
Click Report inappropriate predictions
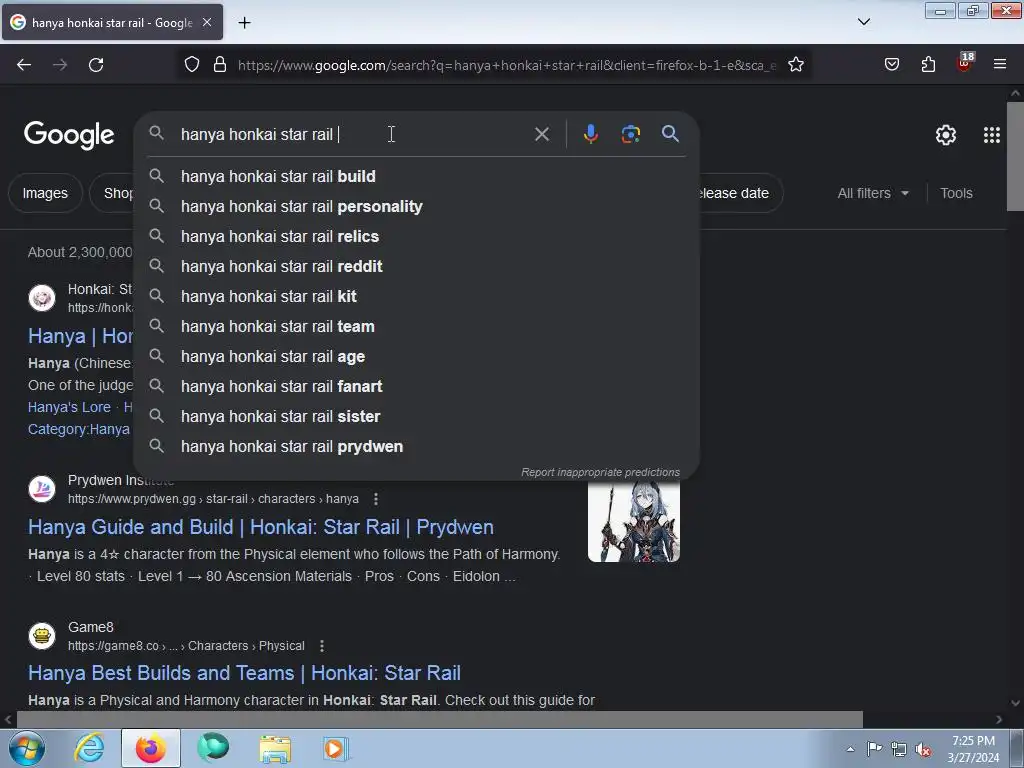click(600, 472)
